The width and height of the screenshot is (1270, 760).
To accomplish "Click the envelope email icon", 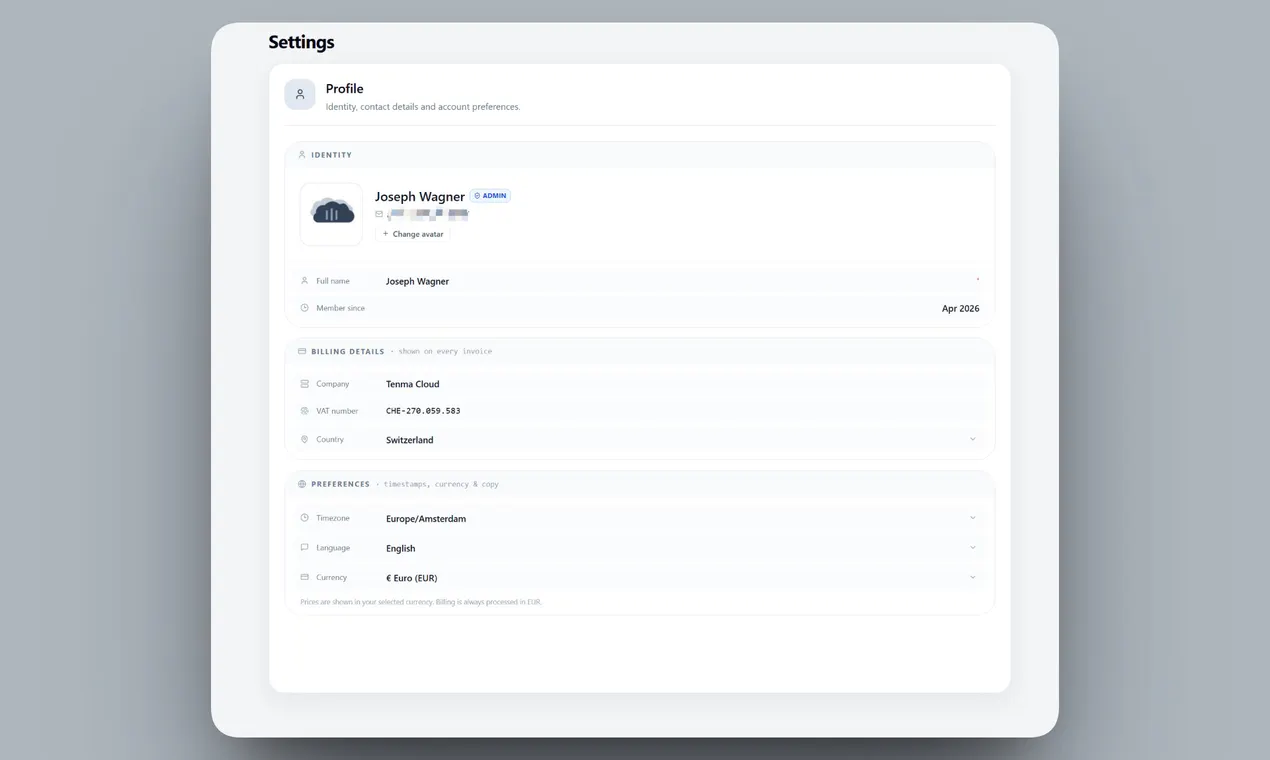I will point(379,214).
